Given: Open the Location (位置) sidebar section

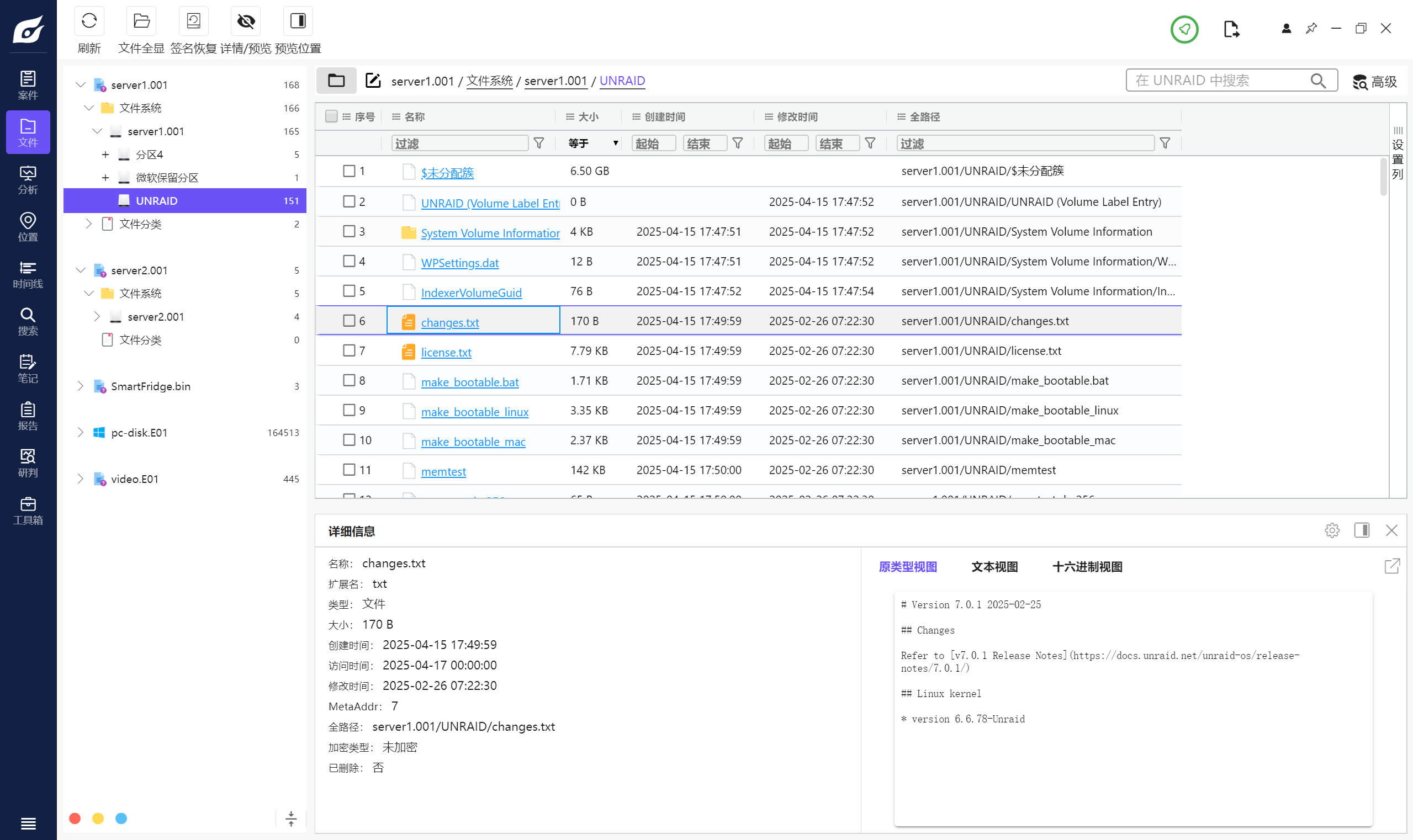Looking at the screenshot, I should [28, 226].
